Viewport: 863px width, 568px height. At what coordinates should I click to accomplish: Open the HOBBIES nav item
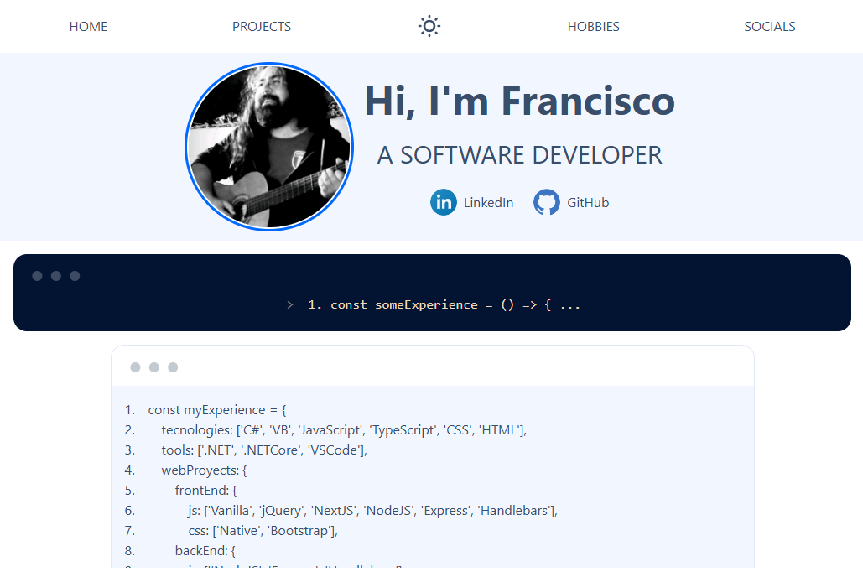tap(593, 26)
